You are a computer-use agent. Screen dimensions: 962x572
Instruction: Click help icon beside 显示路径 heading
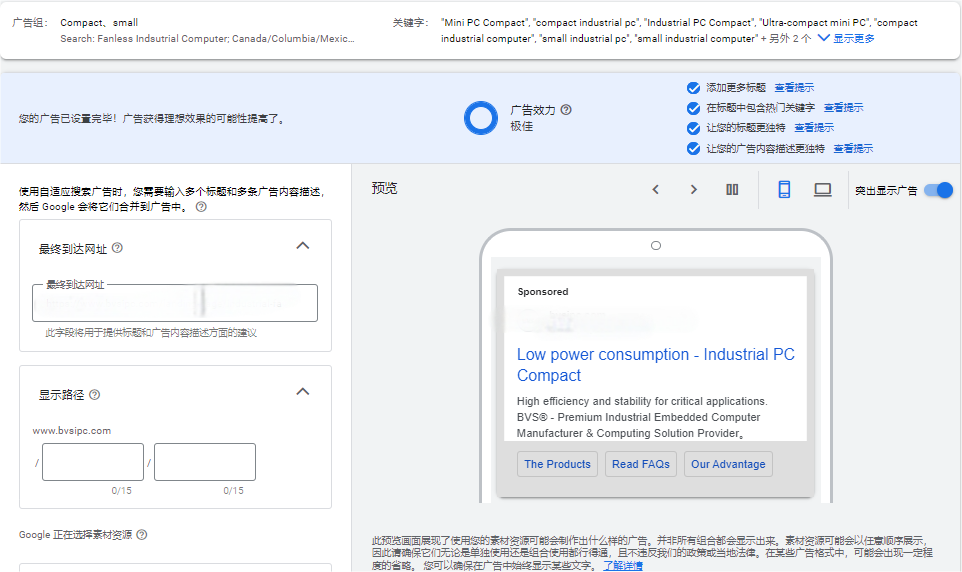[95, 395]
